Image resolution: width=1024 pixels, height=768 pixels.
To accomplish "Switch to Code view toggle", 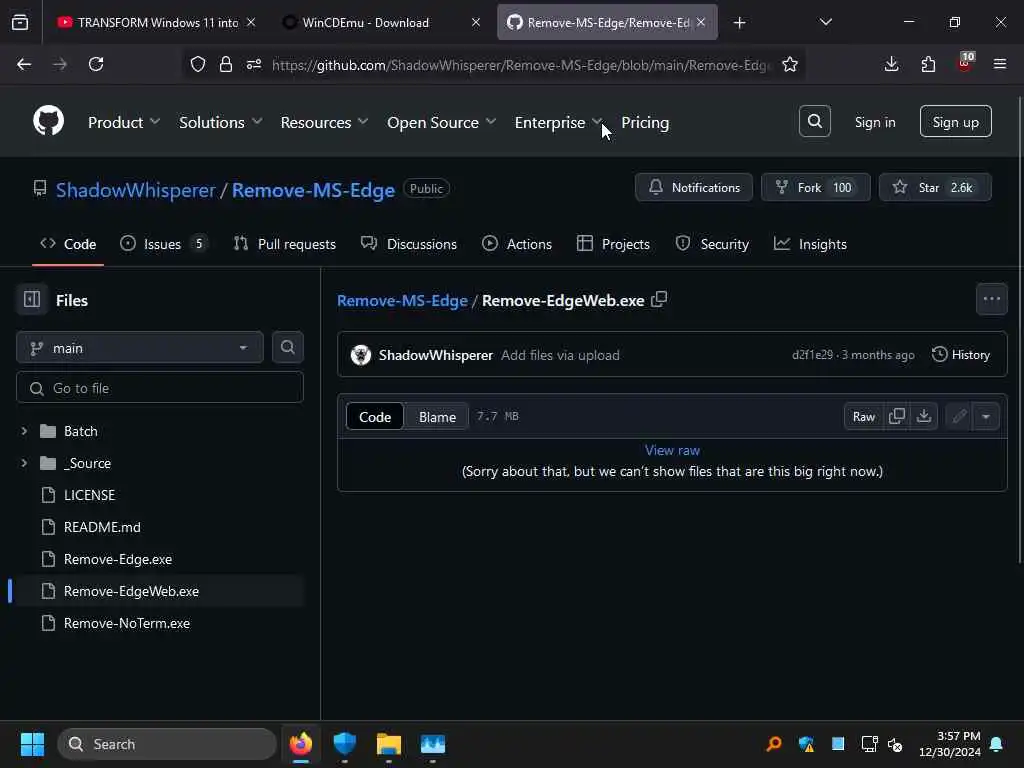I will click(375, 417).
